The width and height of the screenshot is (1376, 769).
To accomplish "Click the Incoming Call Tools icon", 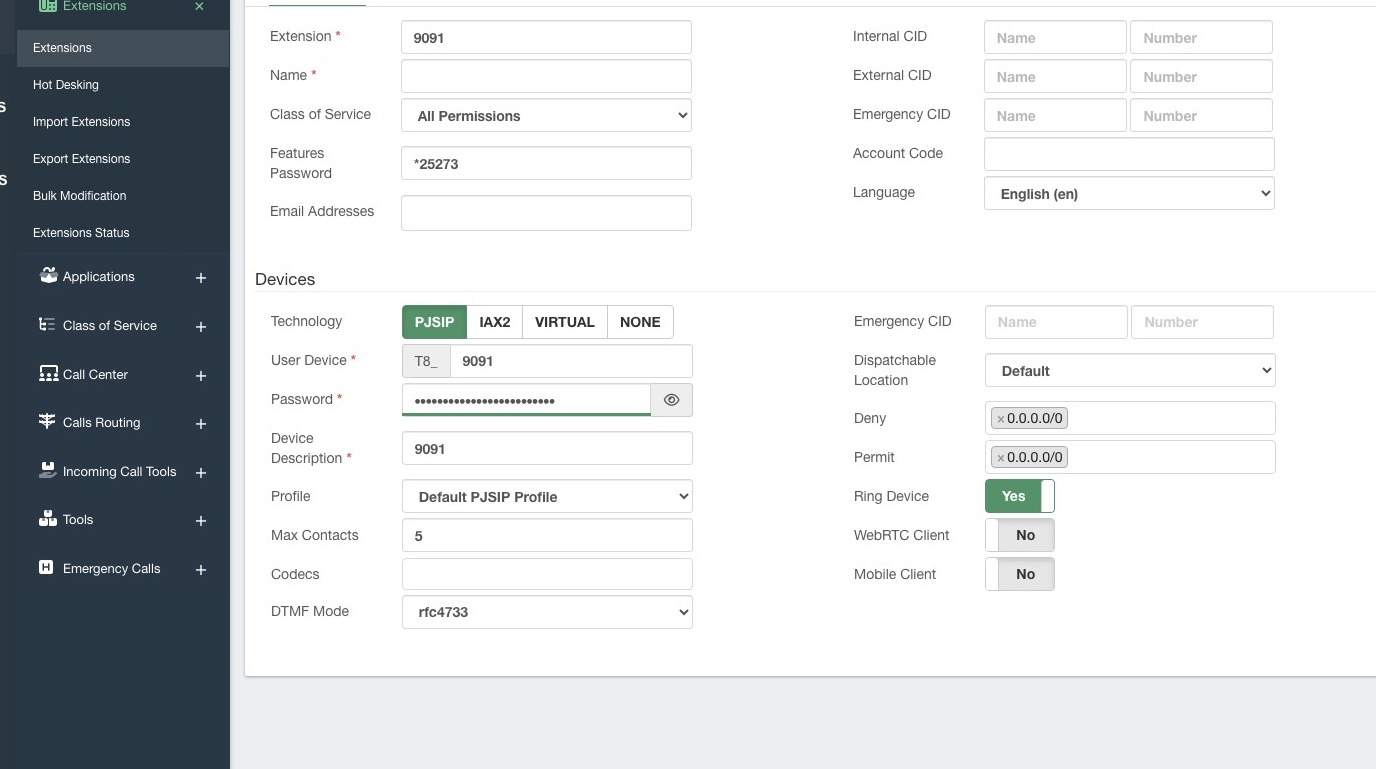I will [x=47, y=471].
